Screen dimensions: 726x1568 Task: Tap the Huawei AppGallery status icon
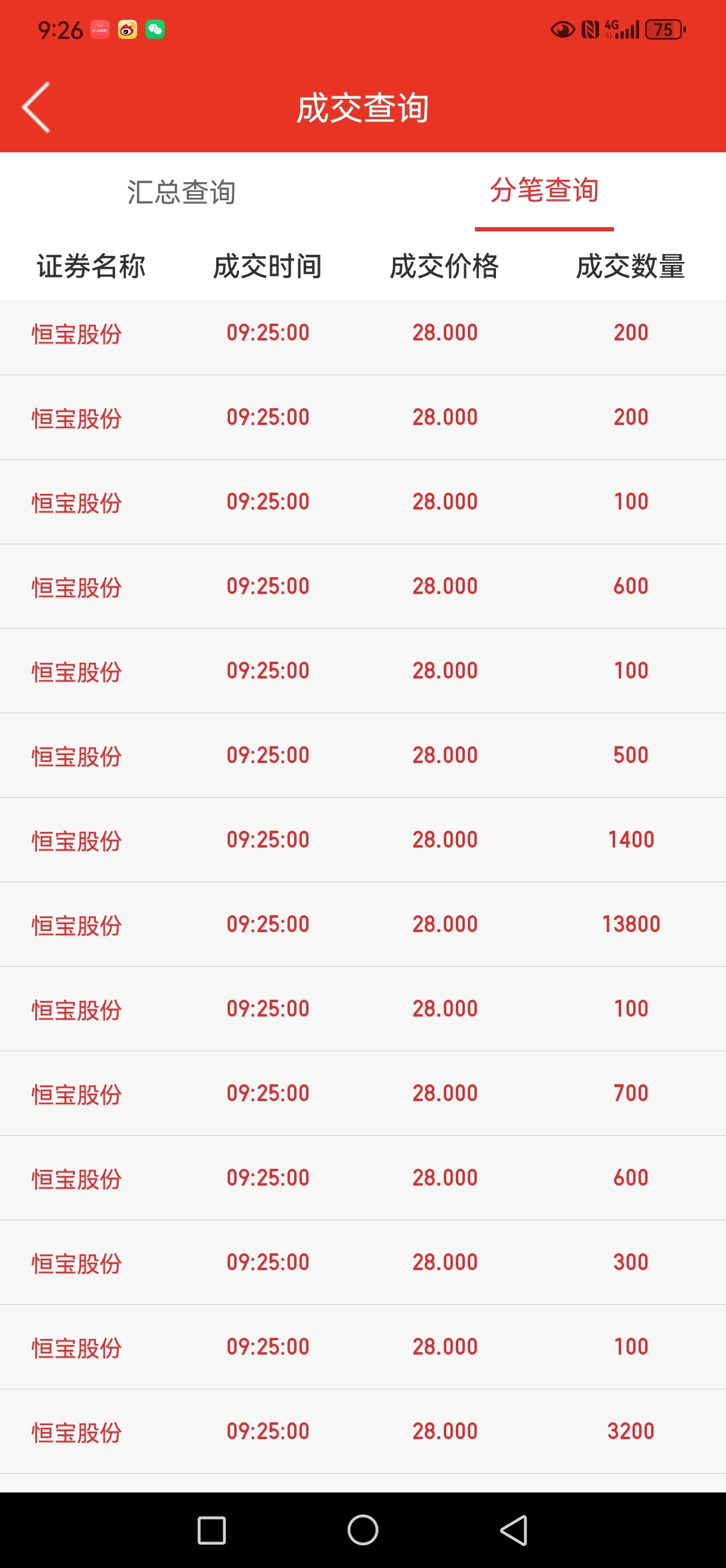coord(100,29)
